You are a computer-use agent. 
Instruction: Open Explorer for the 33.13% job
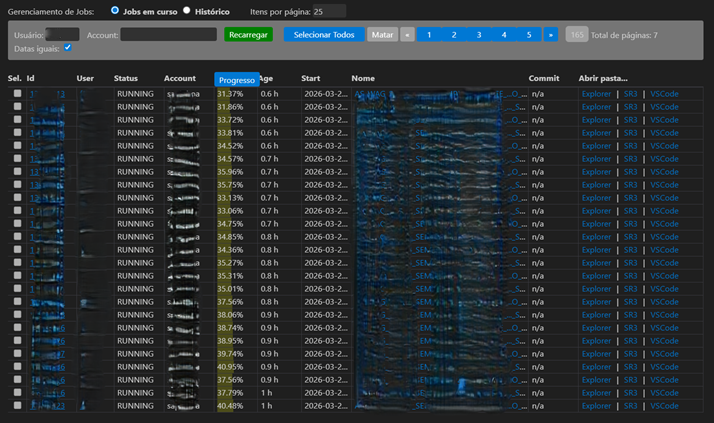596,198
